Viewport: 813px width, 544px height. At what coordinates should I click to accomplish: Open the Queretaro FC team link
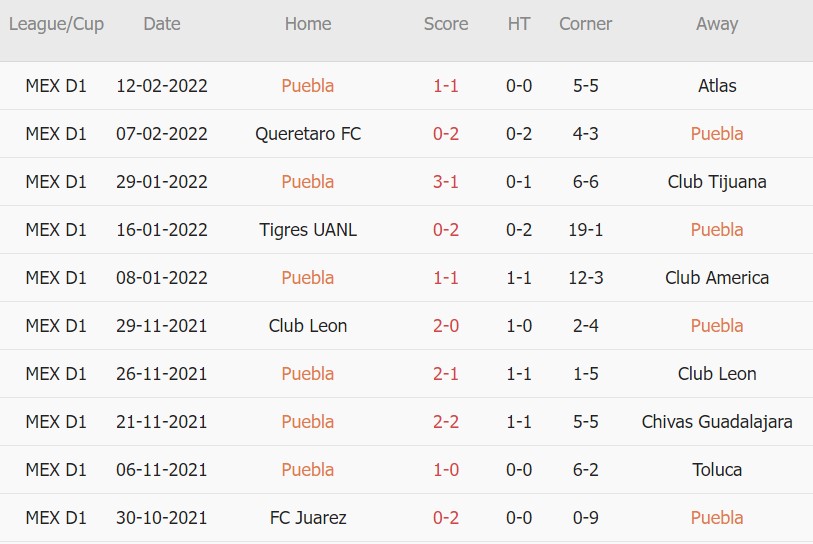[x=307, y=134]
